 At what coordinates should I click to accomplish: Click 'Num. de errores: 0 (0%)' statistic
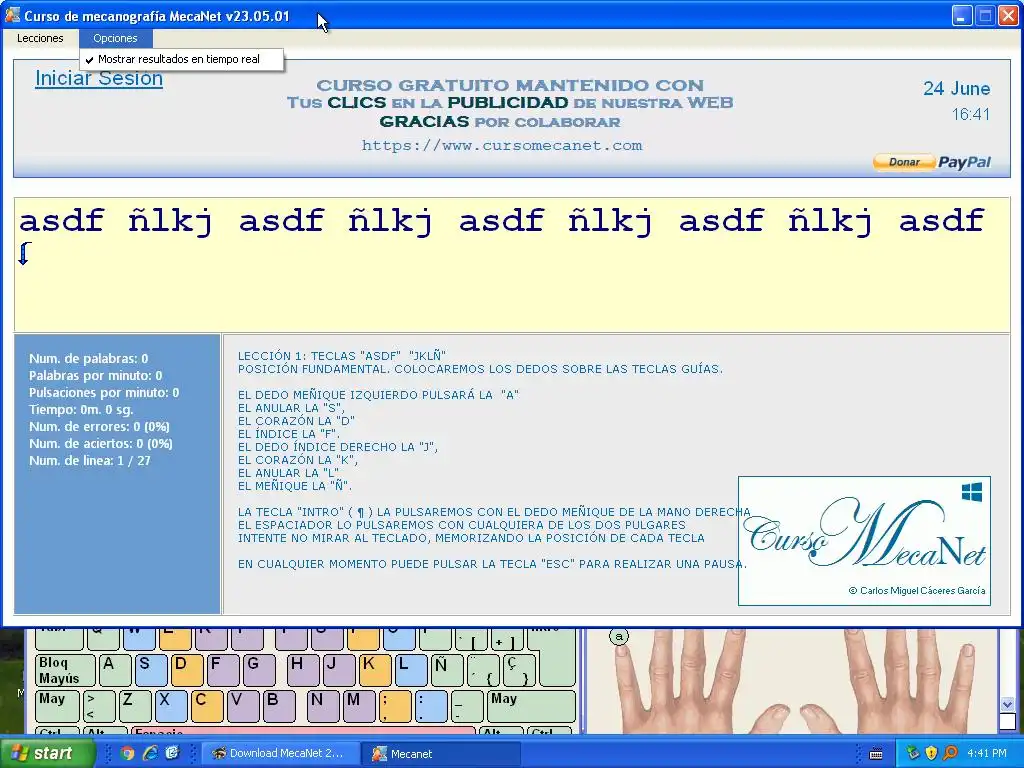(x=99, y=426)
